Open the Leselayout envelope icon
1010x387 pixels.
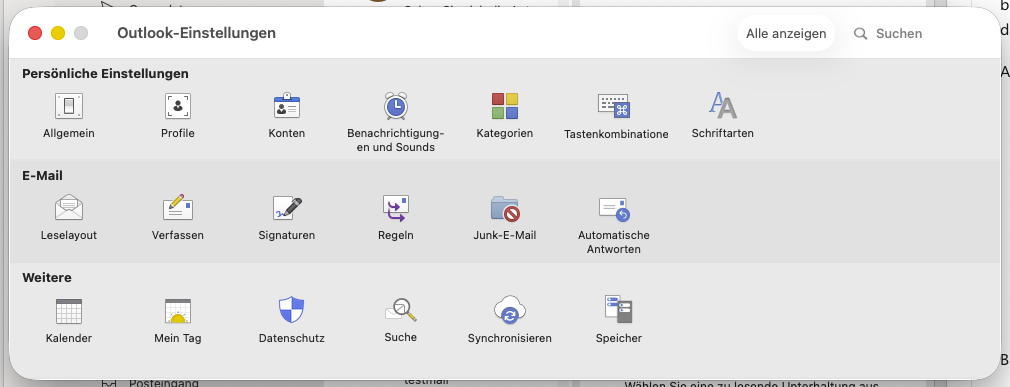click(69, 208)
